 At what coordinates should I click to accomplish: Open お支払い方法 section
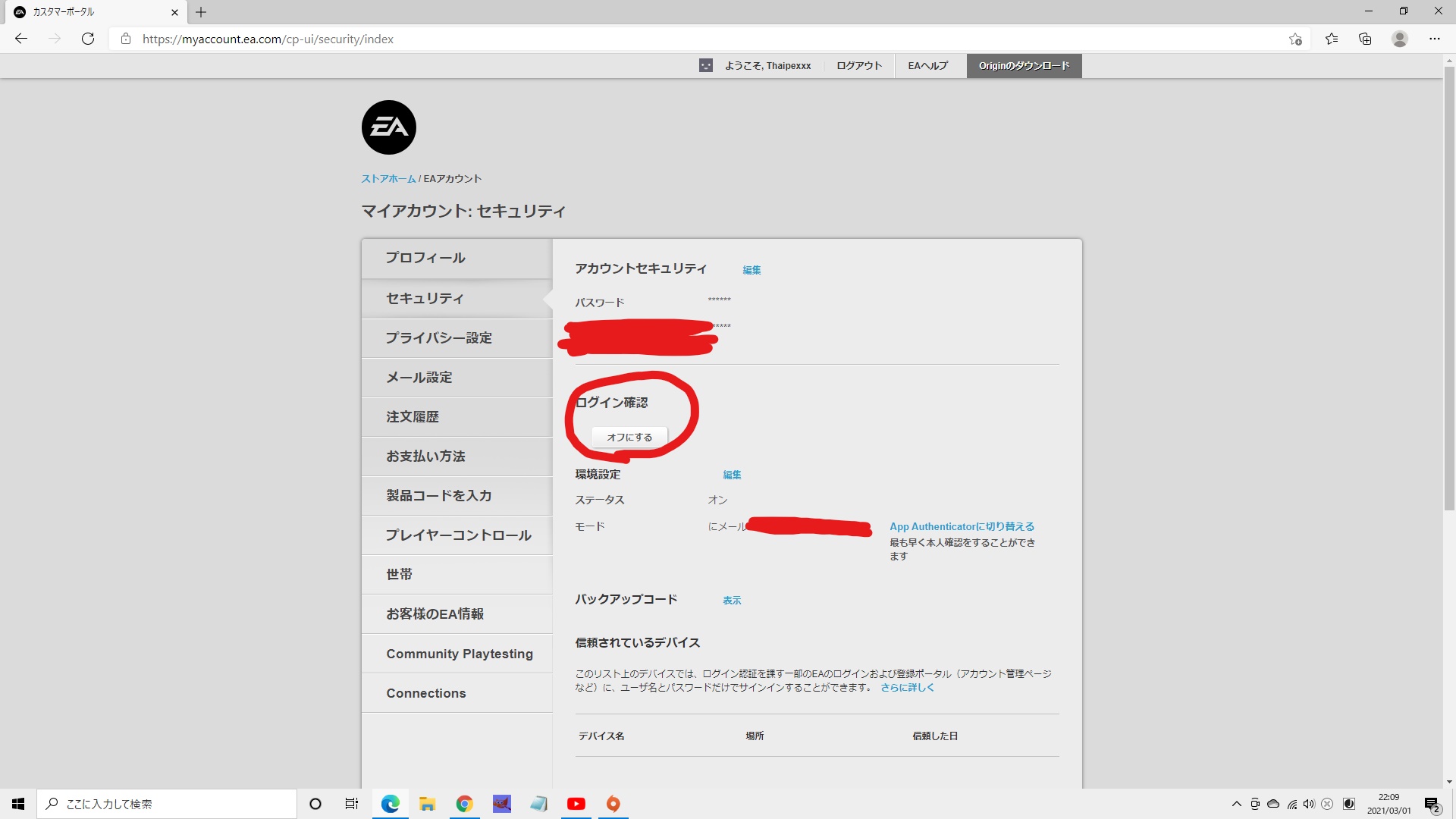pos(457,457)
